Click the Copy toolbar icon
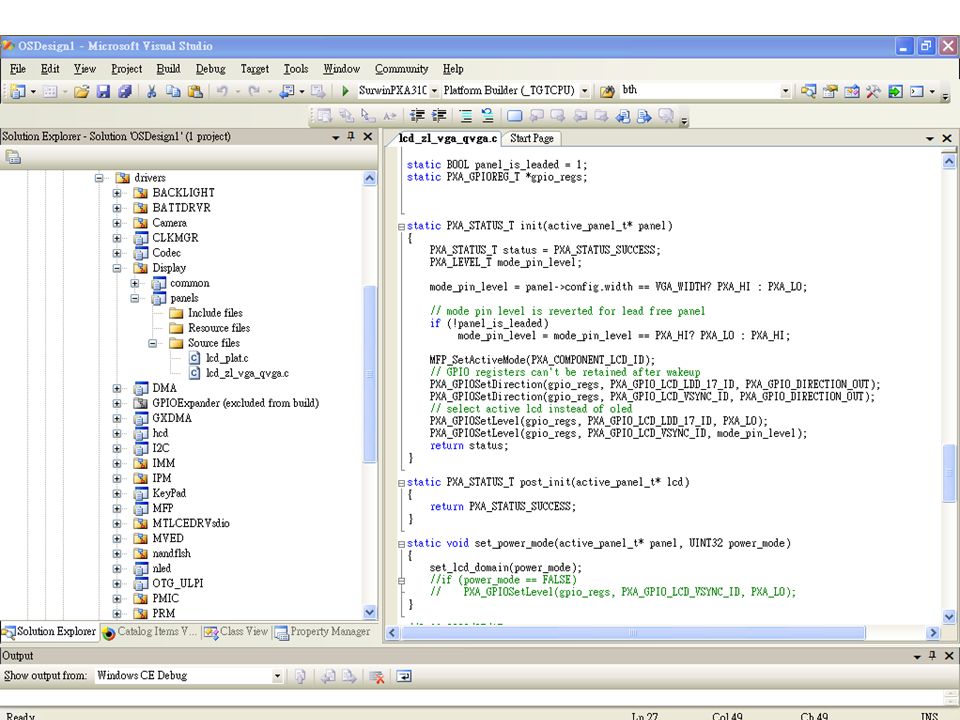960x720 pixels. tap(173, 92)
